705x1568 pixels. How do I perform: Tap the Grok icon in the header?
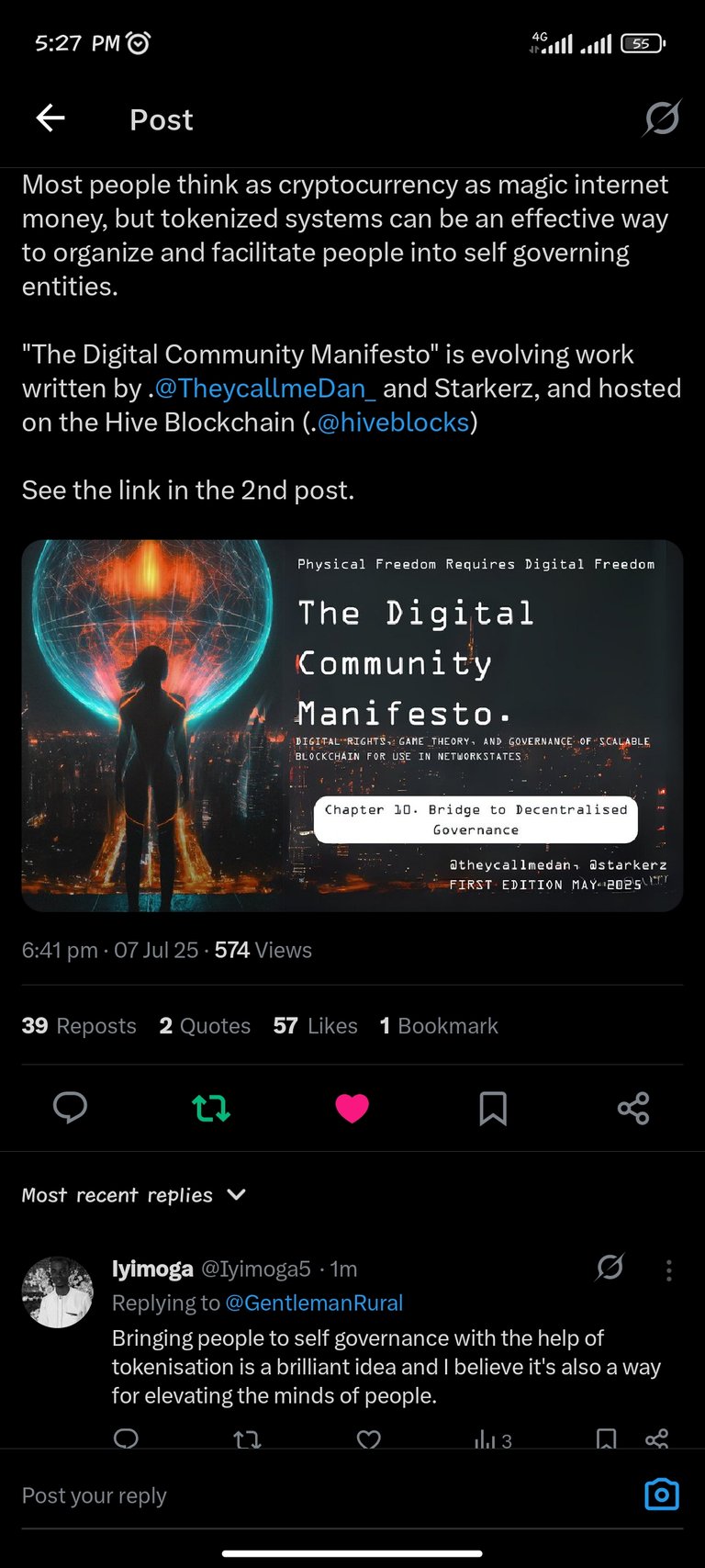point(662,118)
